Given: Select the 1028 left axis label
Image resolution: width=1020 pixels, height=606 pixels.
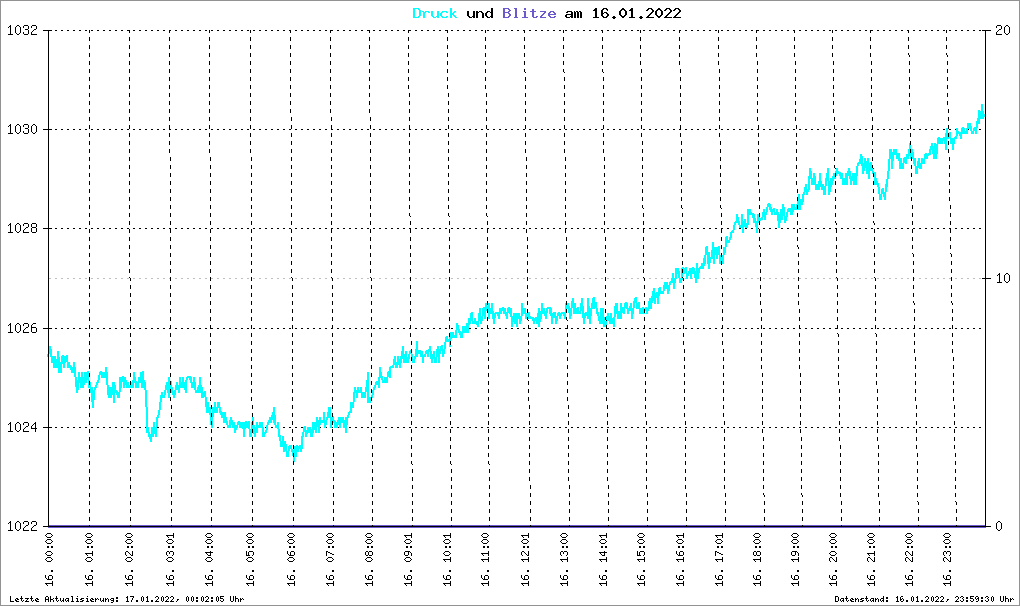Looking at the screenshot, I should [22, 229].
